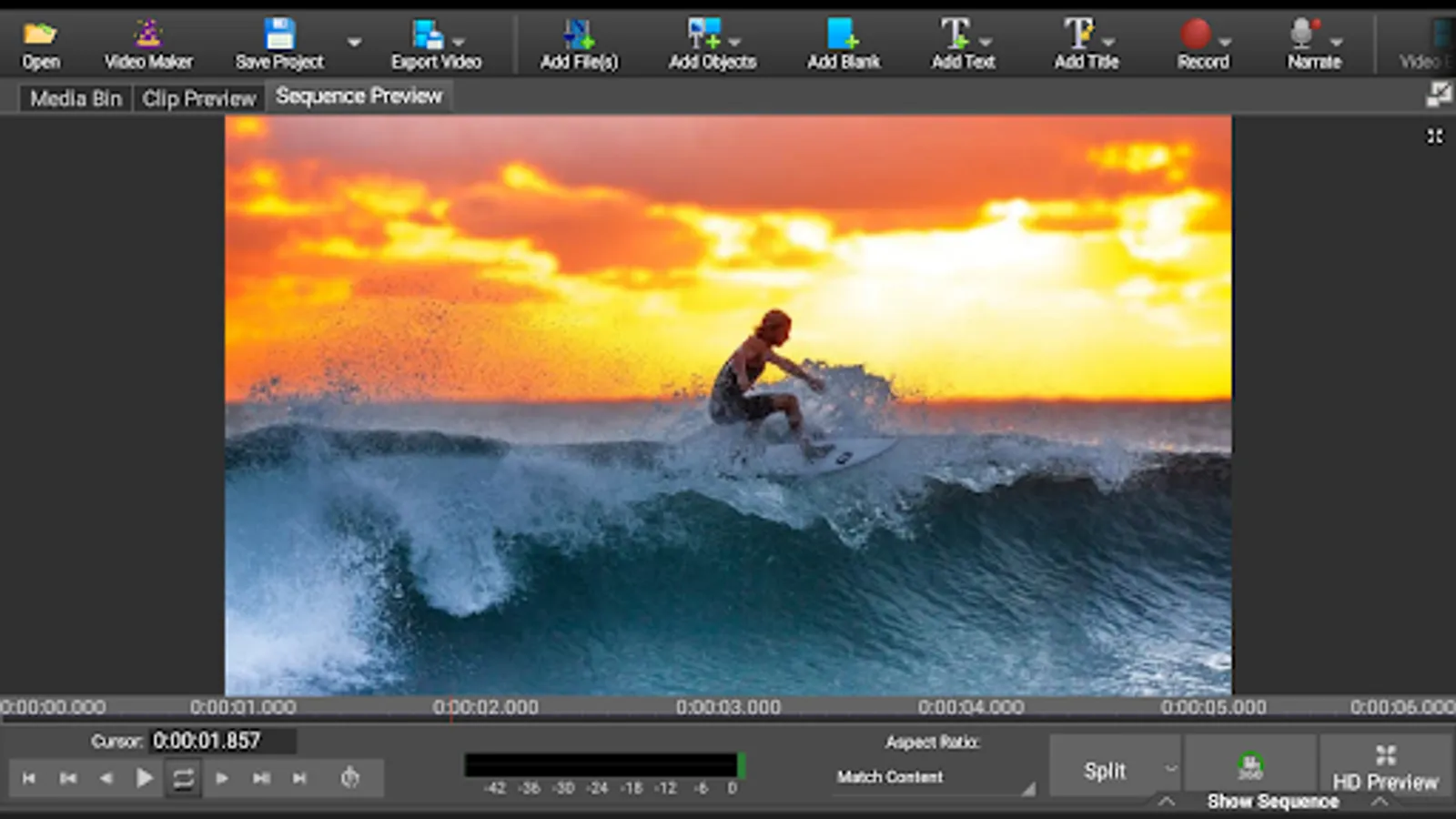This screenshot has width=1456, height=819.
Task: Open the Add Objects dropdown arrow
Action: coord(734,42)
